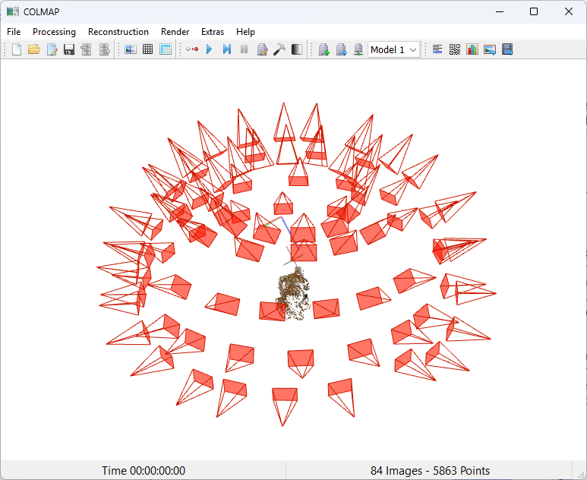This screenshot has width=587, height=480.
Task: Click the Reconstruct step-by-step icon
Action: coord(227,49)
